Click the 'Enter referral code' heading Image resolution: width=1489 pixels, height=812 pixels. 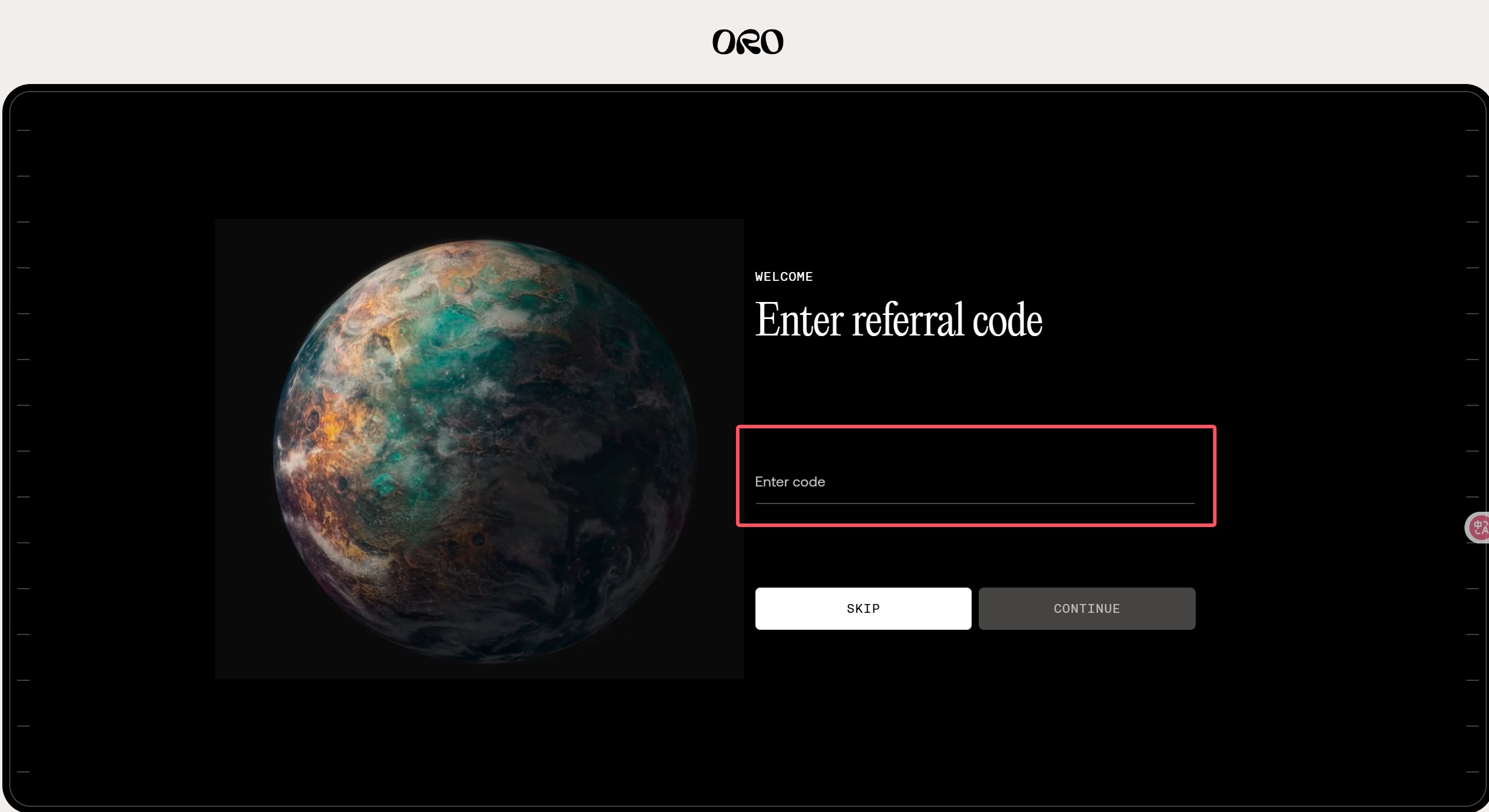point(898,320)
